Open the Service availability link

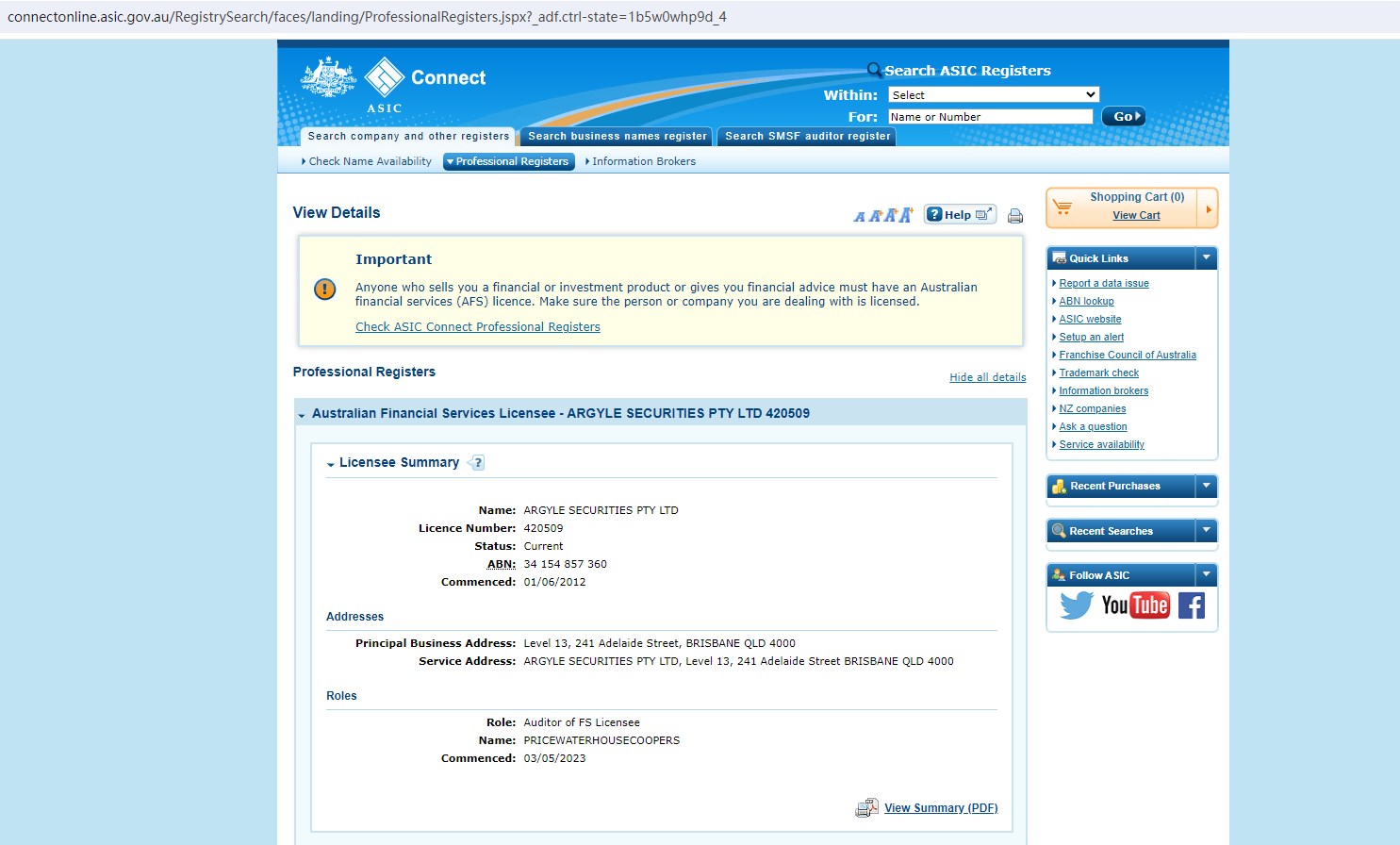tap(1102, 444)
